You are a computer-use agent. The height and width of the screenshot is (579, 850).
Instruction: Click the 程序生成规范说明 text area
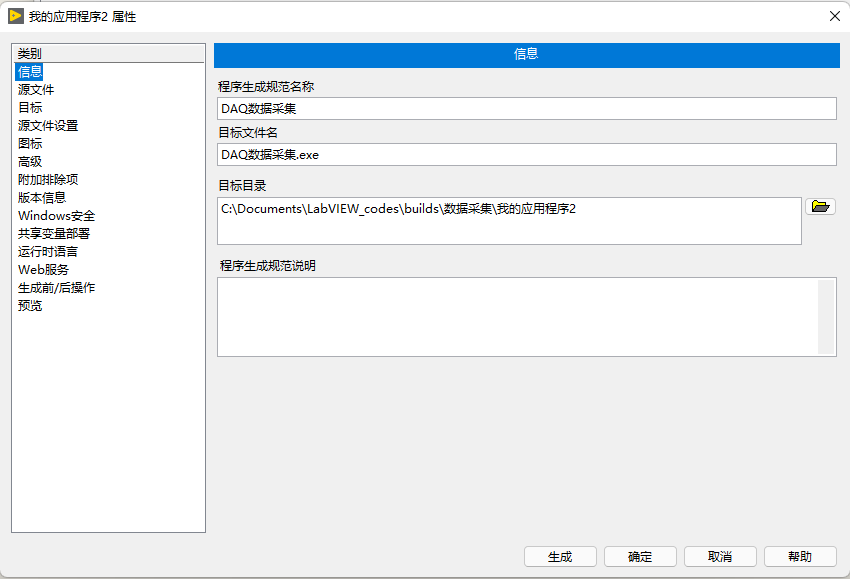(518, 317)
